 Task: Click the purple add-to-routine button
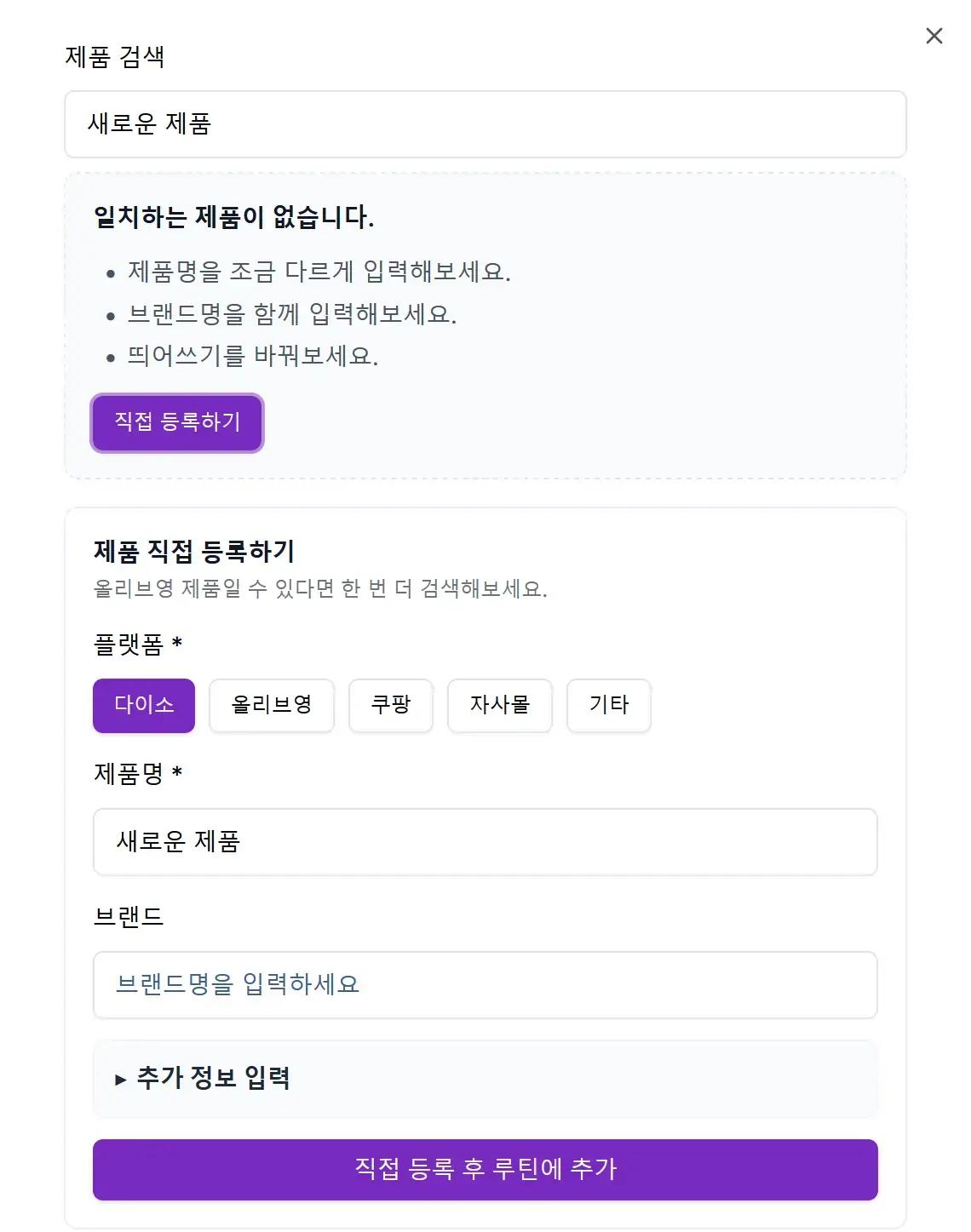pos(485,1170)
